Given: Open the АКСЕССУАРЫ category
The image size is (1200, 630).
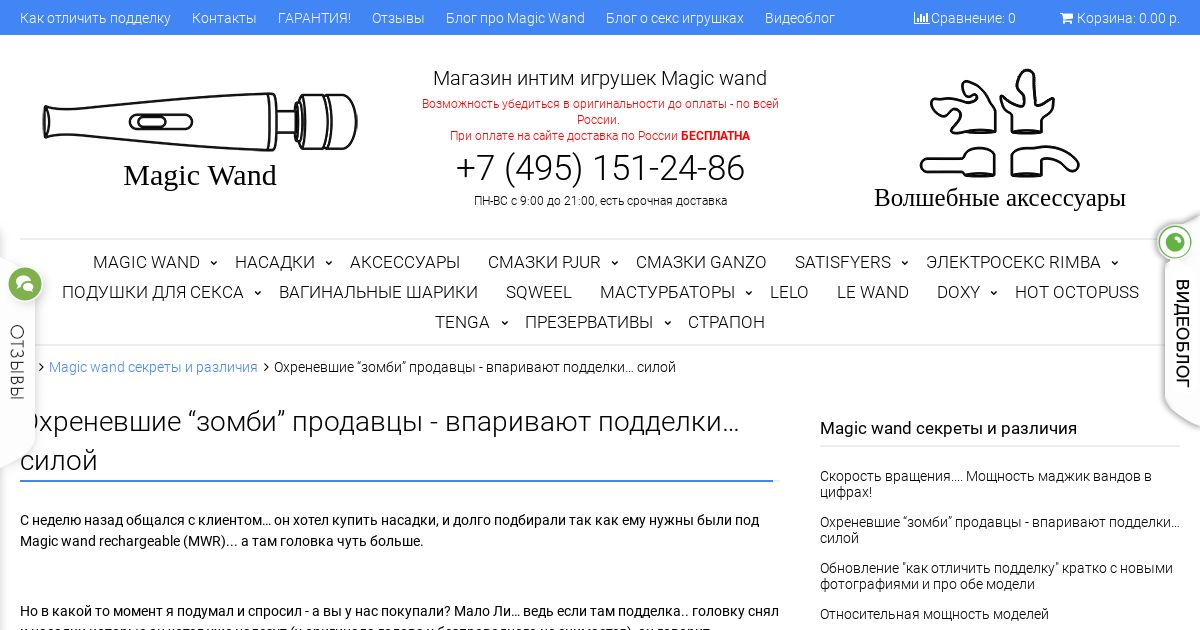Looking at the screenshot, I should (x=405, y=262).
